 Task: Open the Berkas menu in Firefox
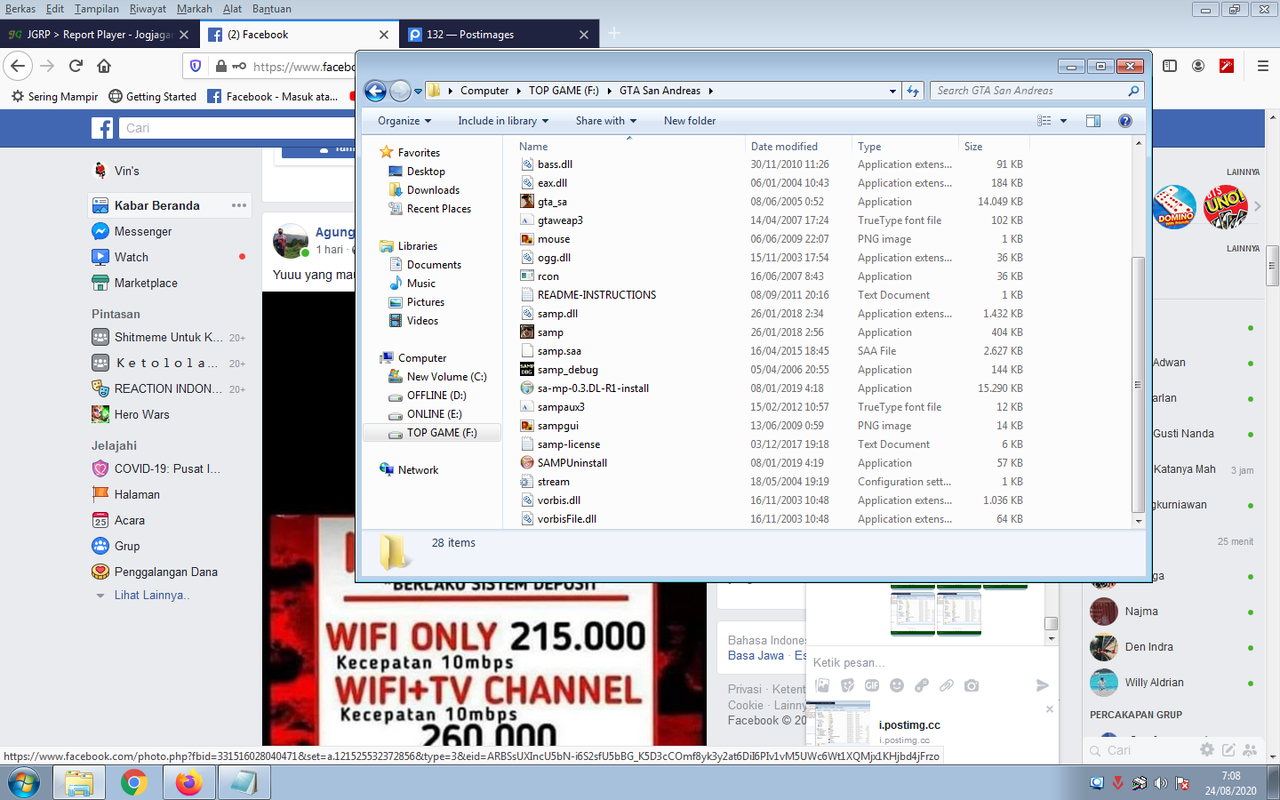pyautogui.click(x=21, y=9)
